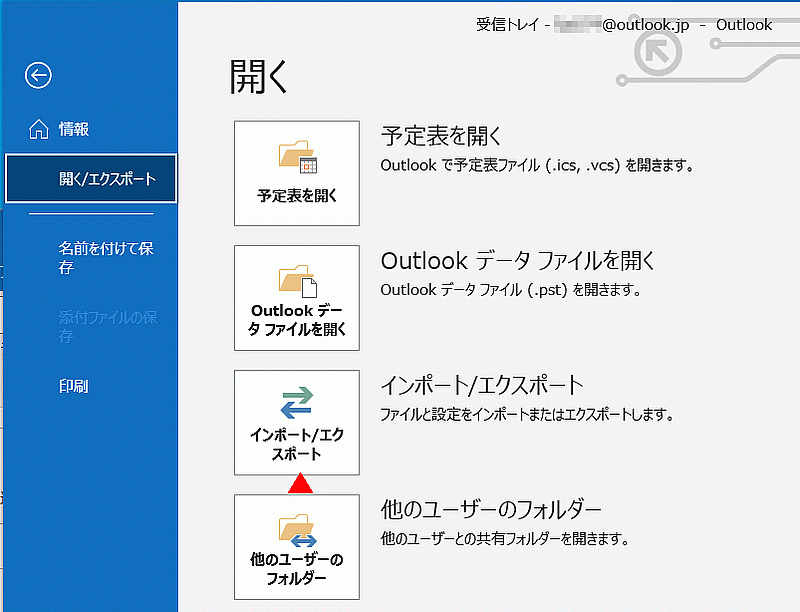Click the 開く page heading
The width and height of the screenshot is (800, 612).
(x=259, y=76)
